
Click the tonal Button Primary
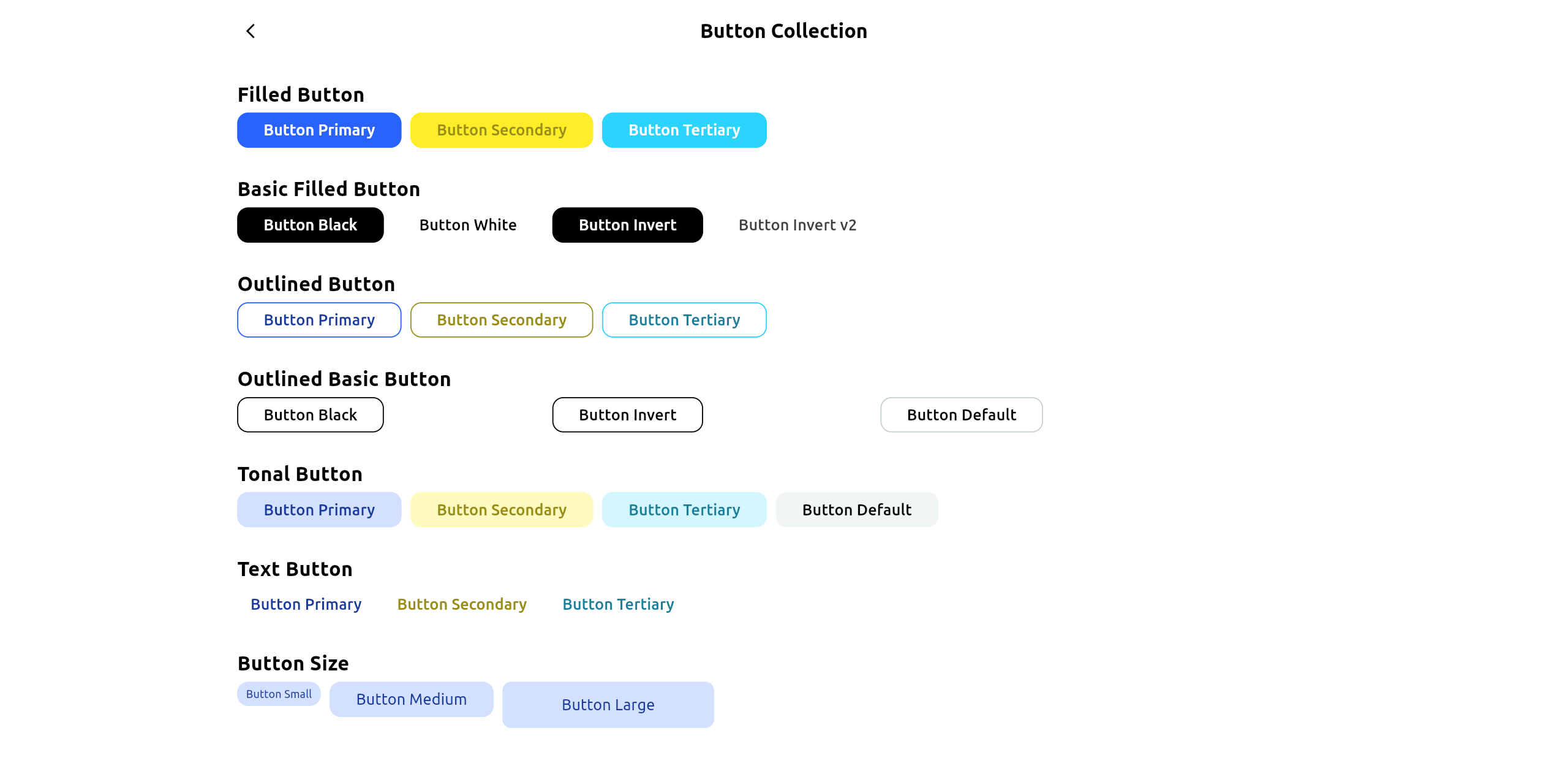point(319,510)
